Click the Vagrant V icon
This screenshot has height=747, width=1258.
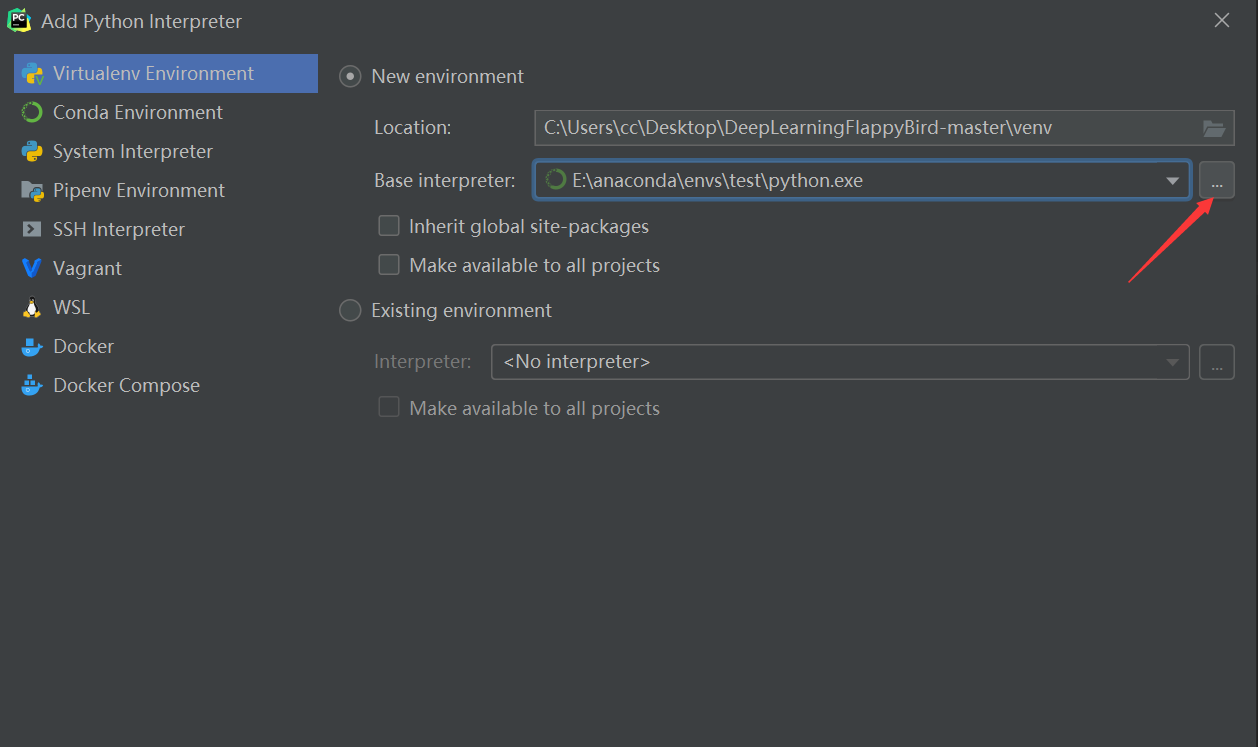(x=32, y=269)
